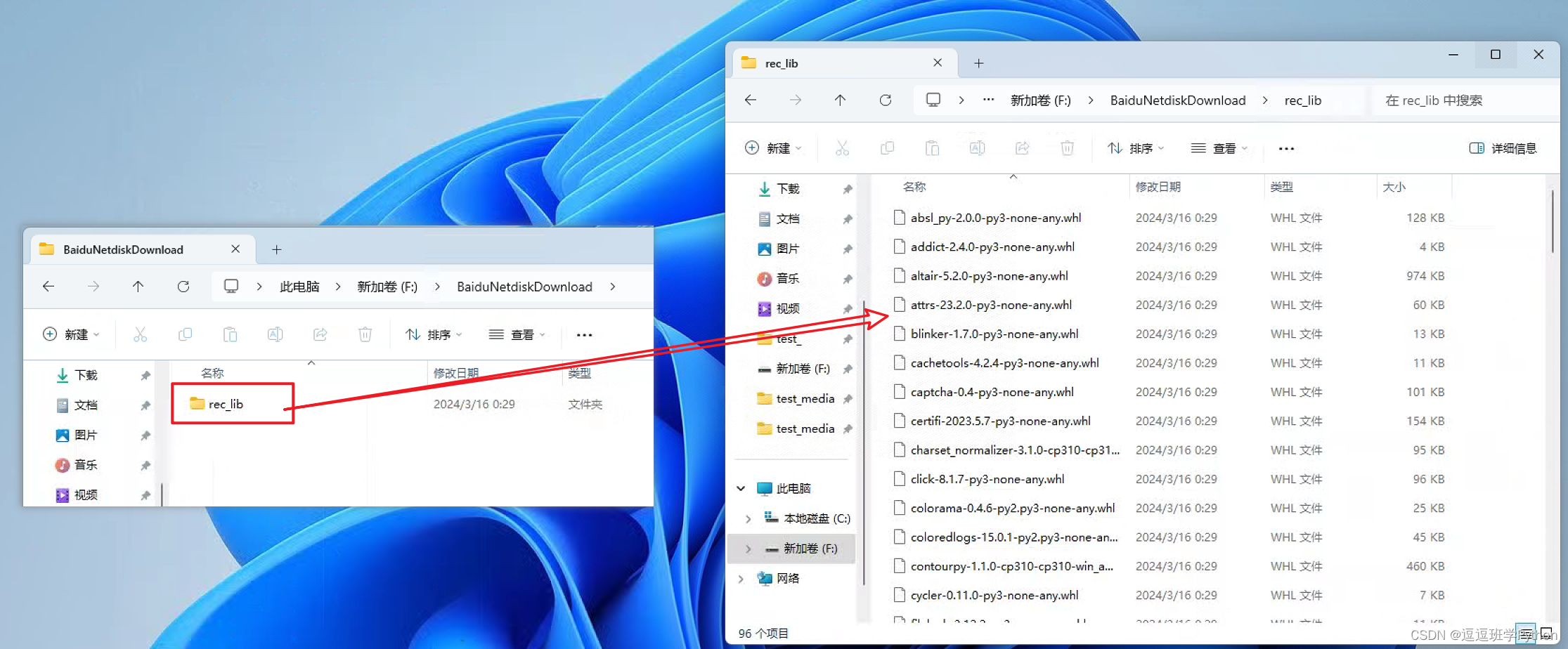Sort by 修改日期 column in rec_lib window
The image size is (1568, 649).
point(1158,187)
